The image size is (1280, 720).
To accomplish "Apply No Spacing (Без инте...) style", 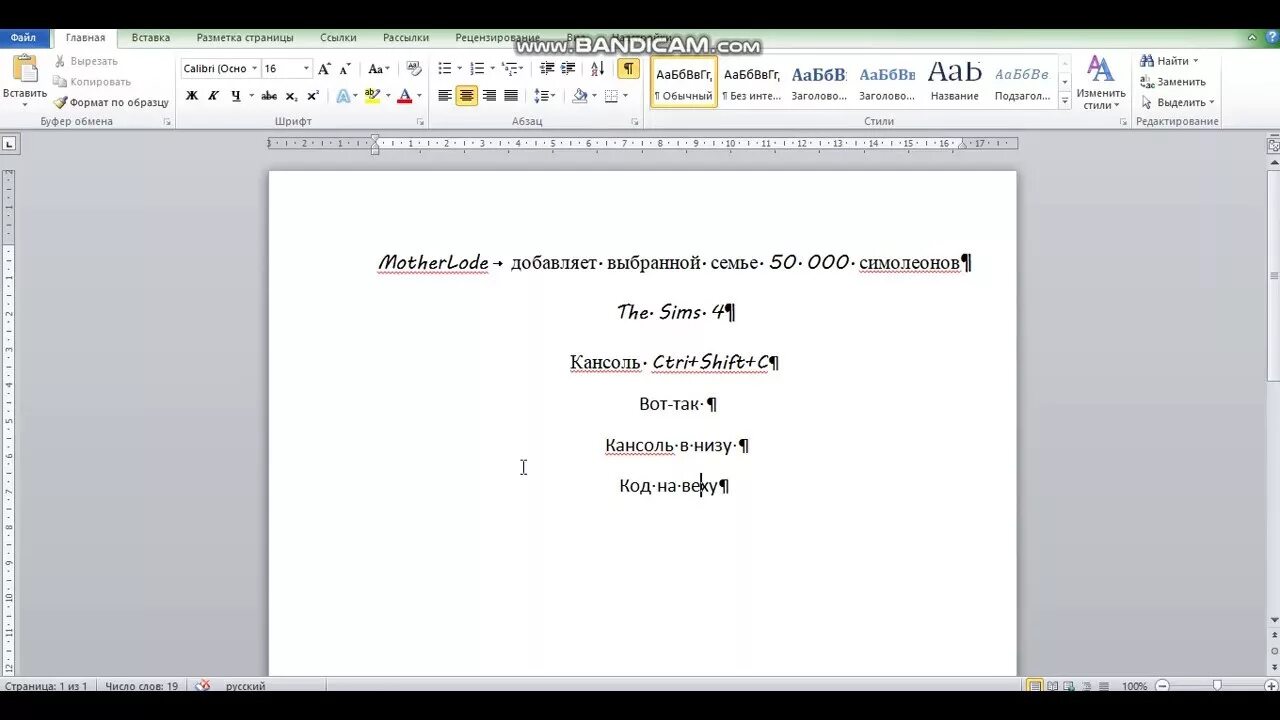I will 752,82.
